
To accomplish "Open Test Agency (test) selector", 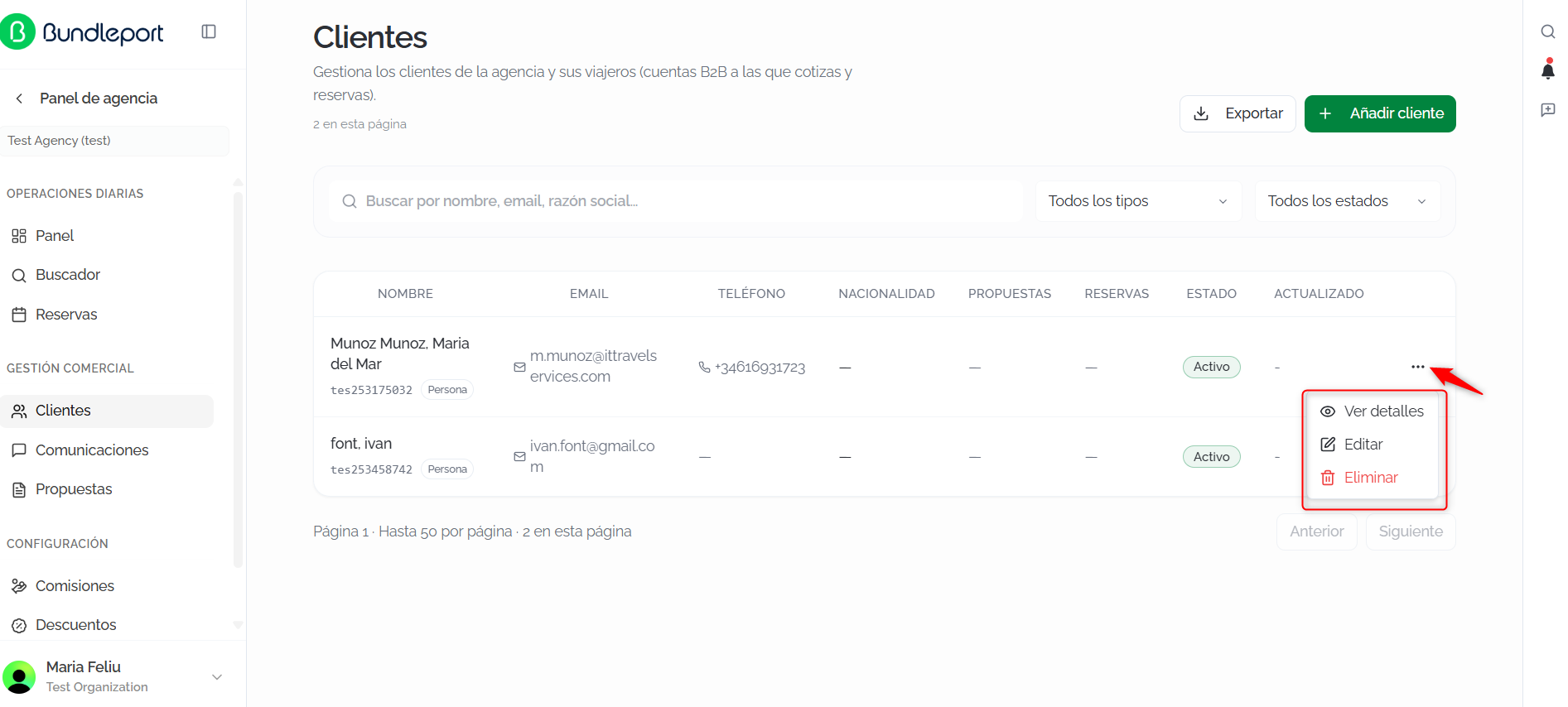I will pos(114,141).
